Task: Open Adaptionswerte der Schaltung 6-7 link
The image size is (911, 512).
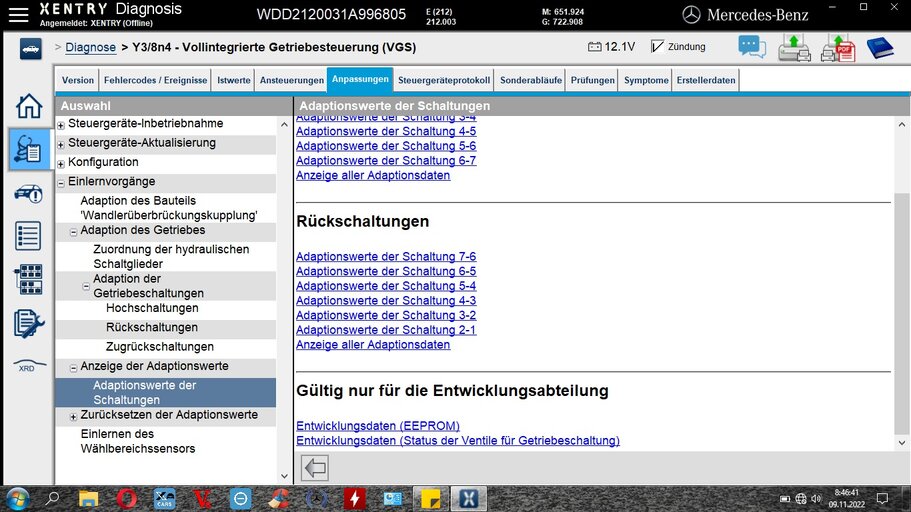Action: coord(386,160)
